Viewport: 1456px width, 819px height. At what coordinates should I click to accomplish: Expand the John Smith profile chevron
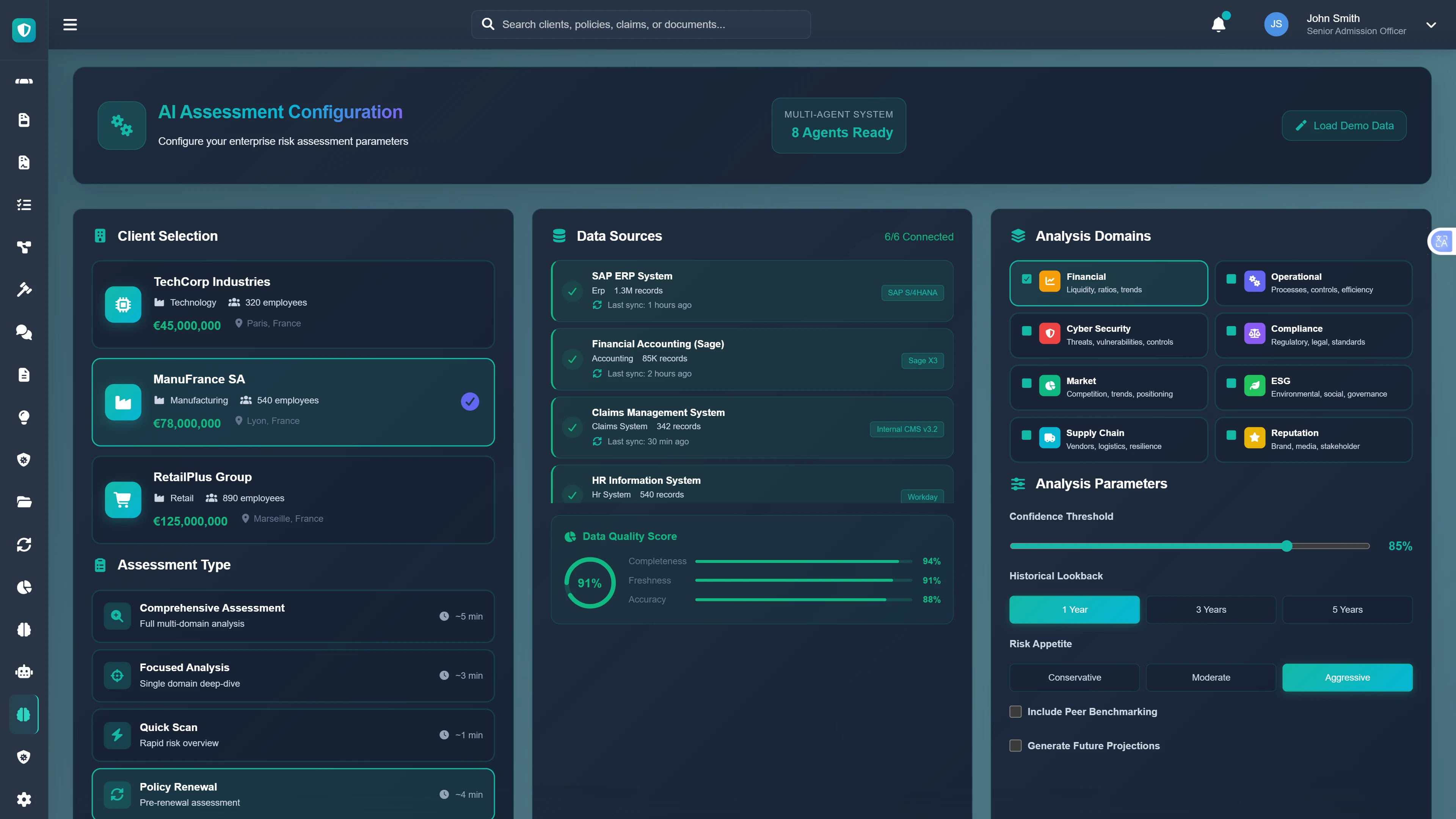coord(1431,24)
